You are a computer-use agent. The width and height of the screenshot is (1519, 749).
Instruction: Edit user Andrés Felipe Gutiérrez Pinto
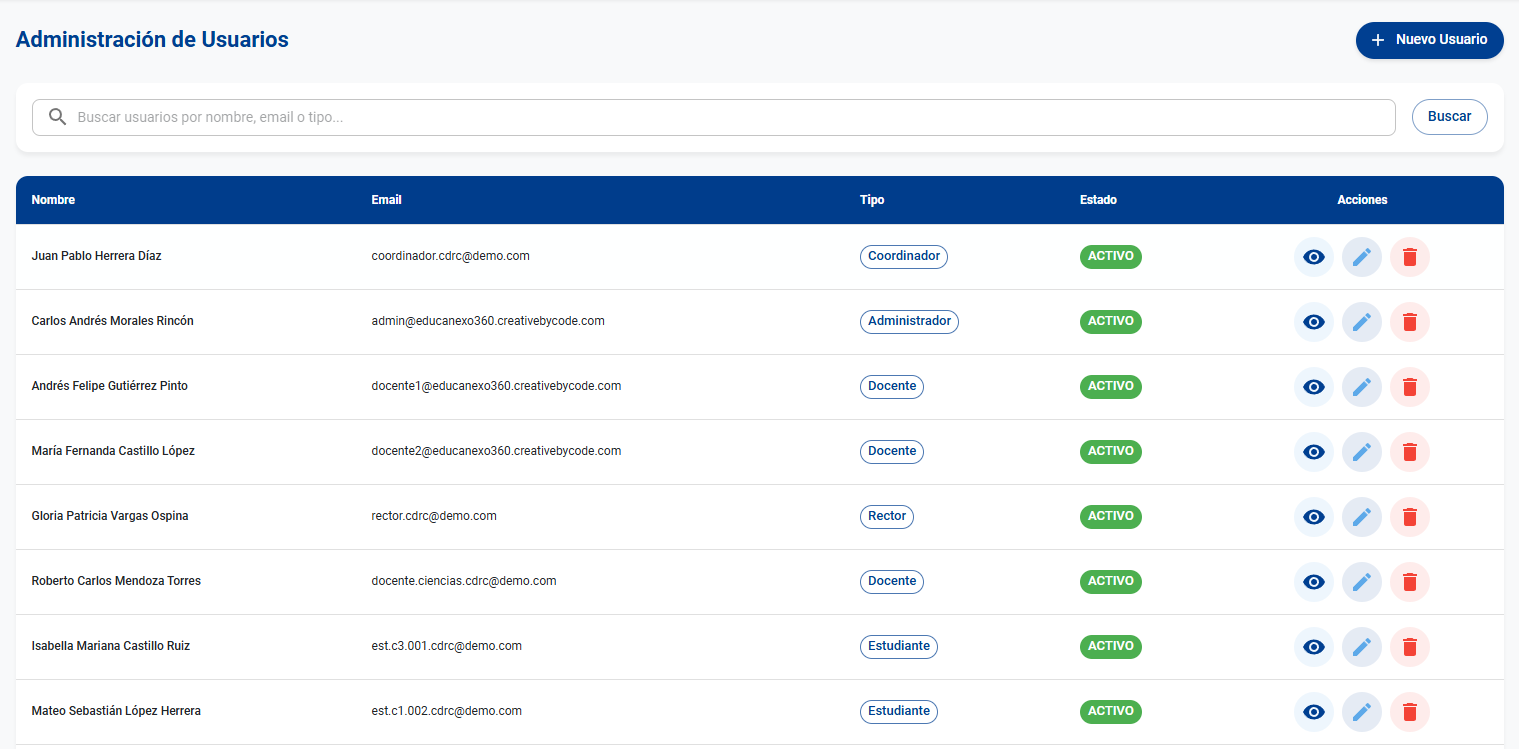click(x=1362, y=387)
